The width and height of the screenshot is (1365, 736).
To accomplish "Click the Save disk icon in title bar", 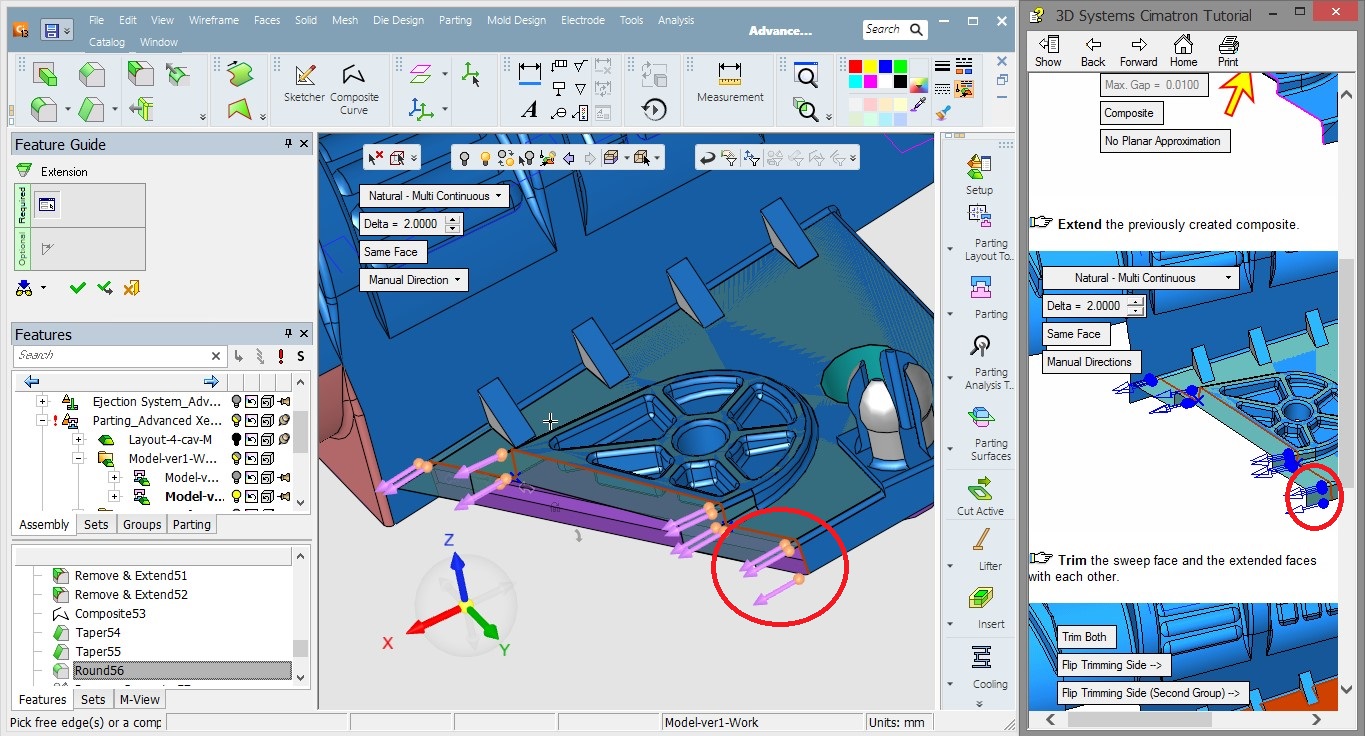I will click(50, 30).
